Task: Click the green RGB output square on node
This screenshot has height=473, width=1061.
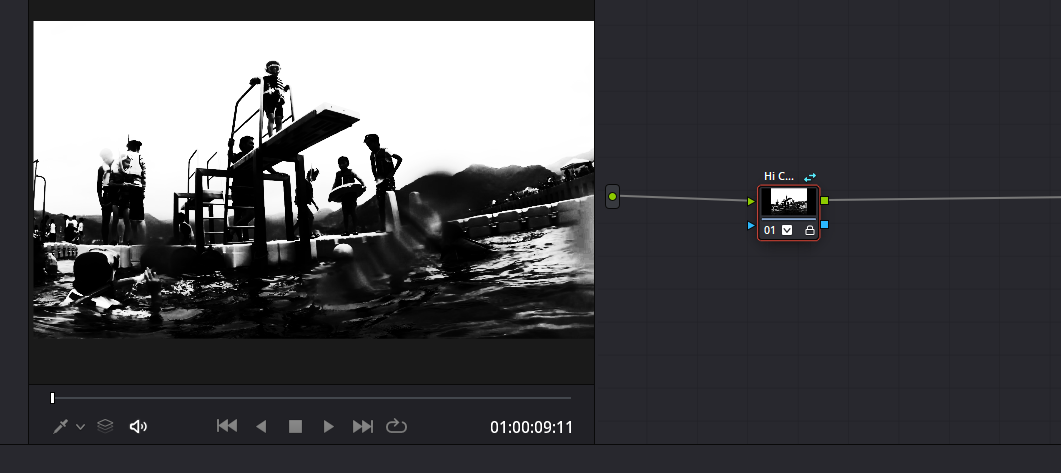Action: click(x=824, y=200)
